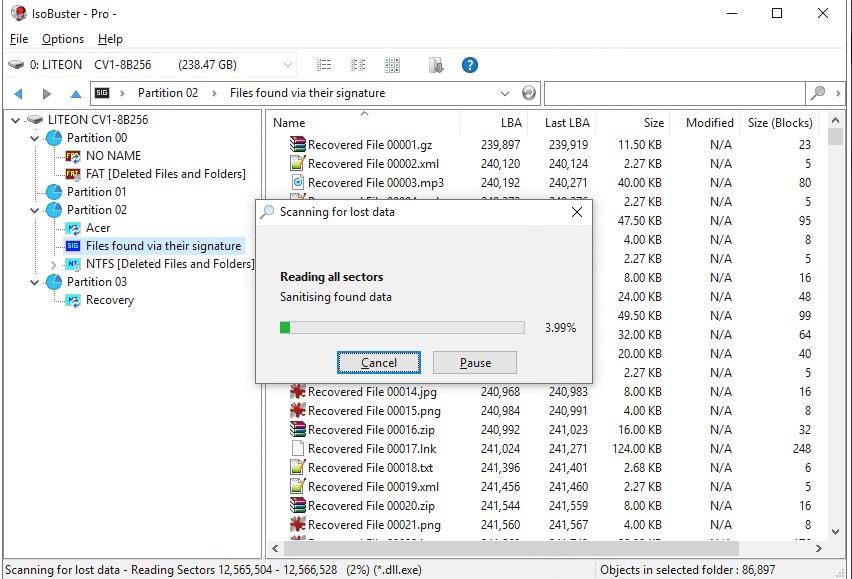Click the FAT icon beside NO NAME
This screenshot has height=579, width=852.
73,156
